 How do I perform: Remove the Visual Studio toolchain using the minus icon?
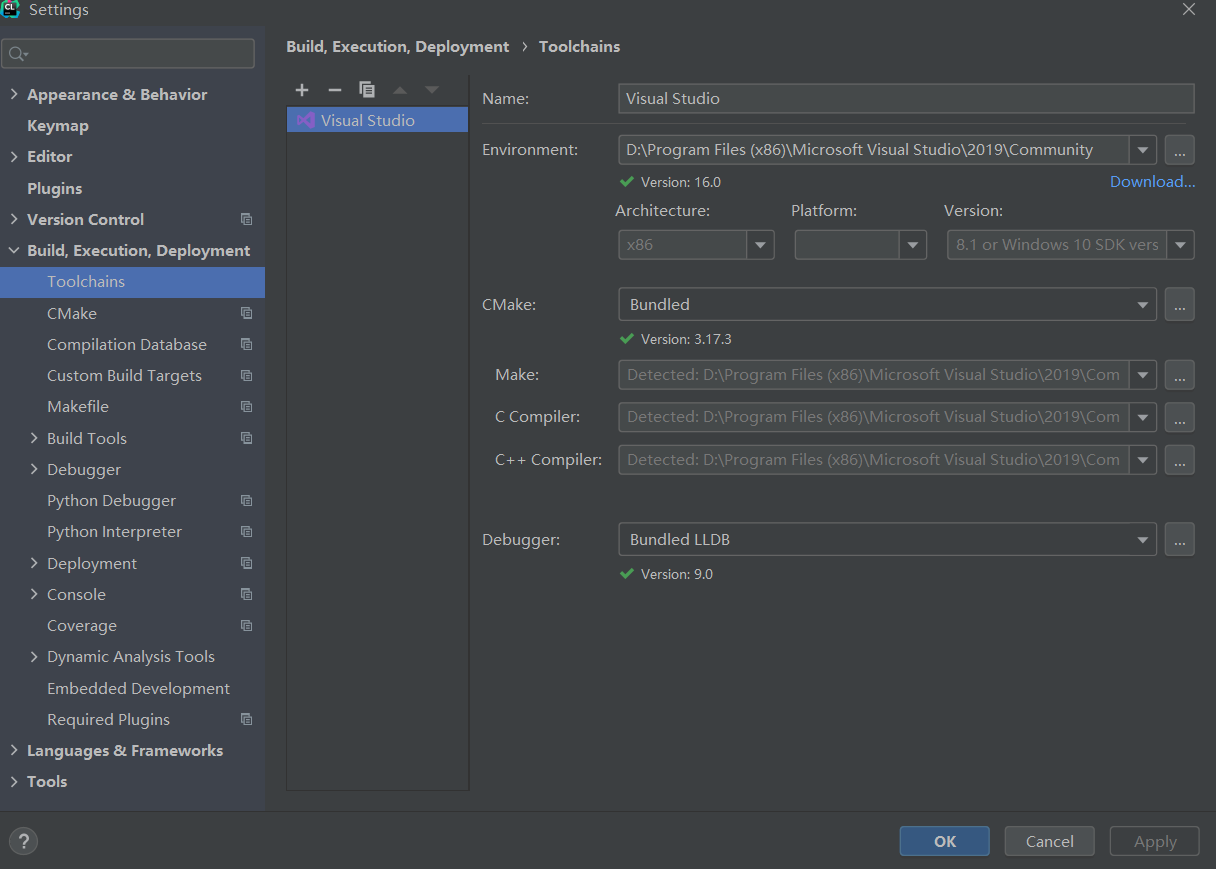[x=335, y=90]
